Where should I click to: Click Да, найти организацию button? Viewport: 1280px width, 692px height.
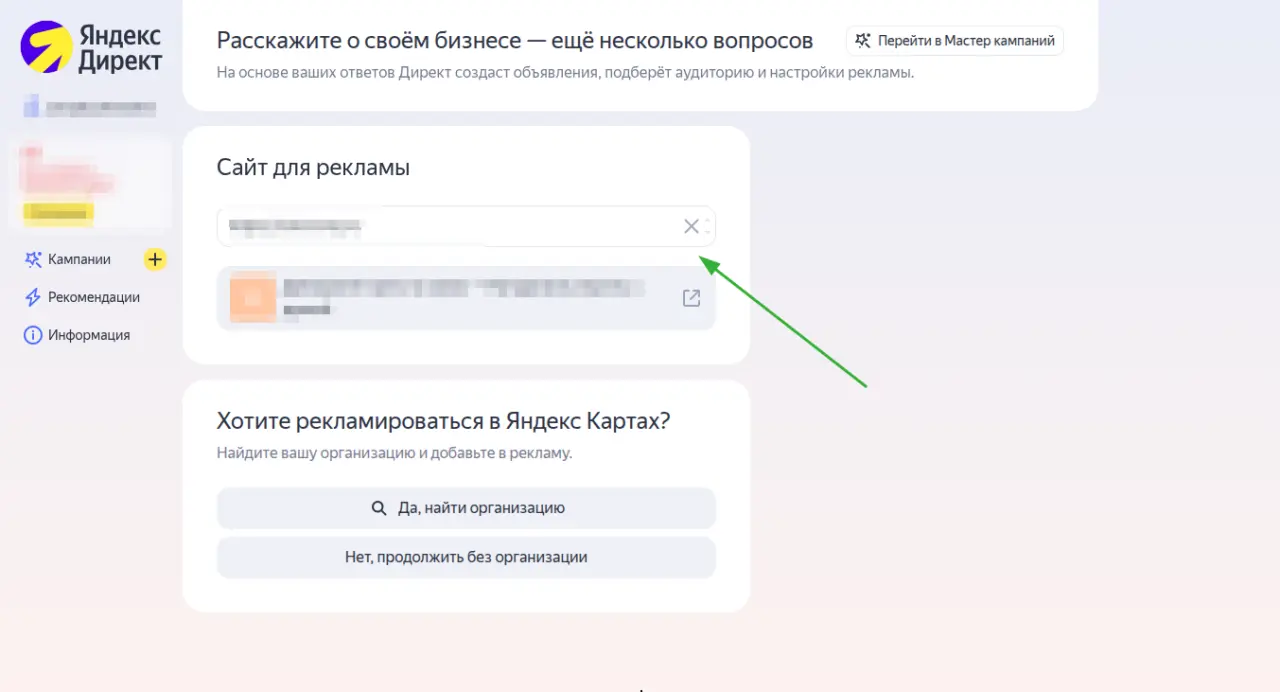(466, 508)
